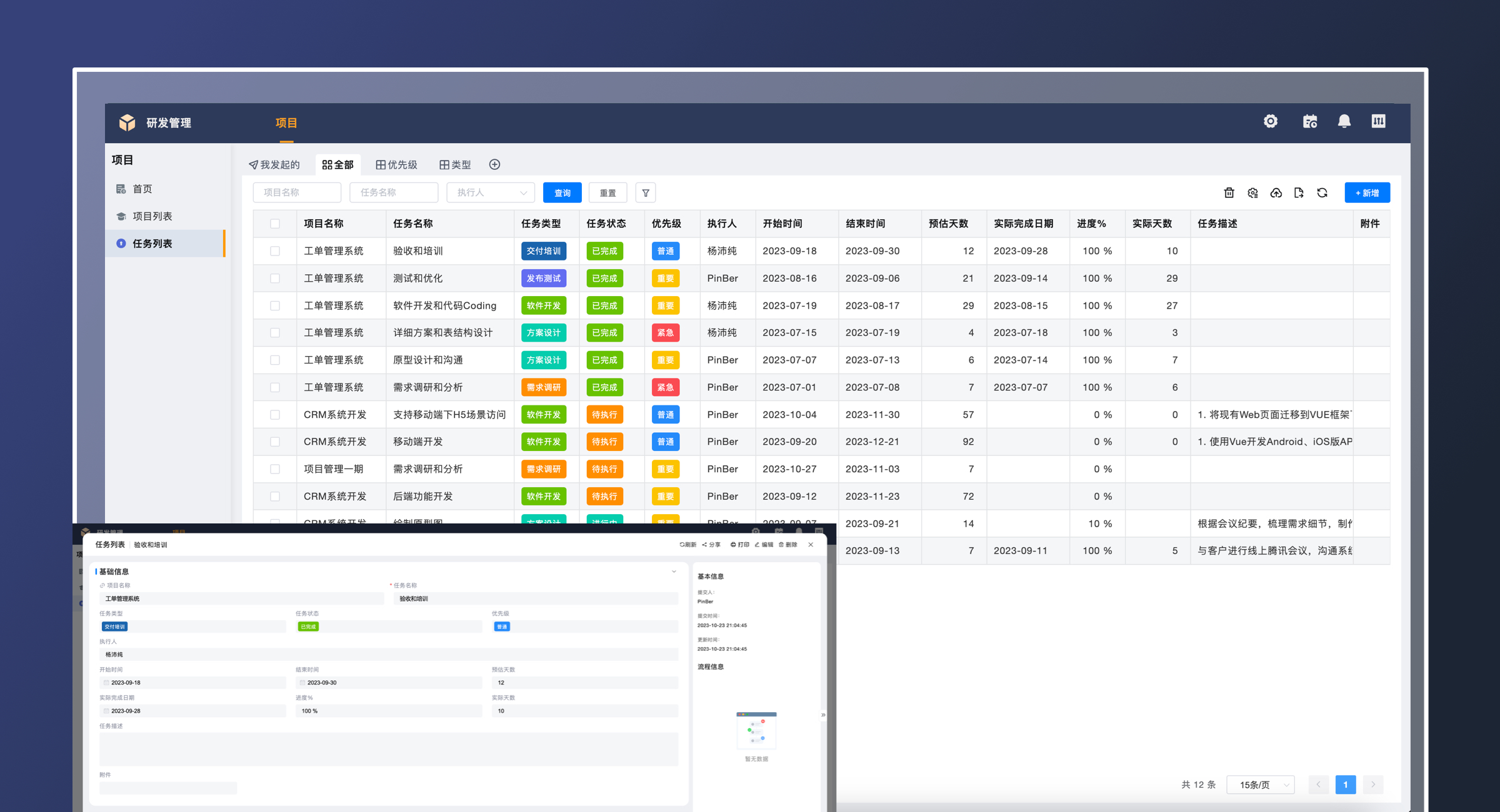1500x812 pixels.
Task: Open the 15条/页 page size dropdown
Action: [1260, 785]
